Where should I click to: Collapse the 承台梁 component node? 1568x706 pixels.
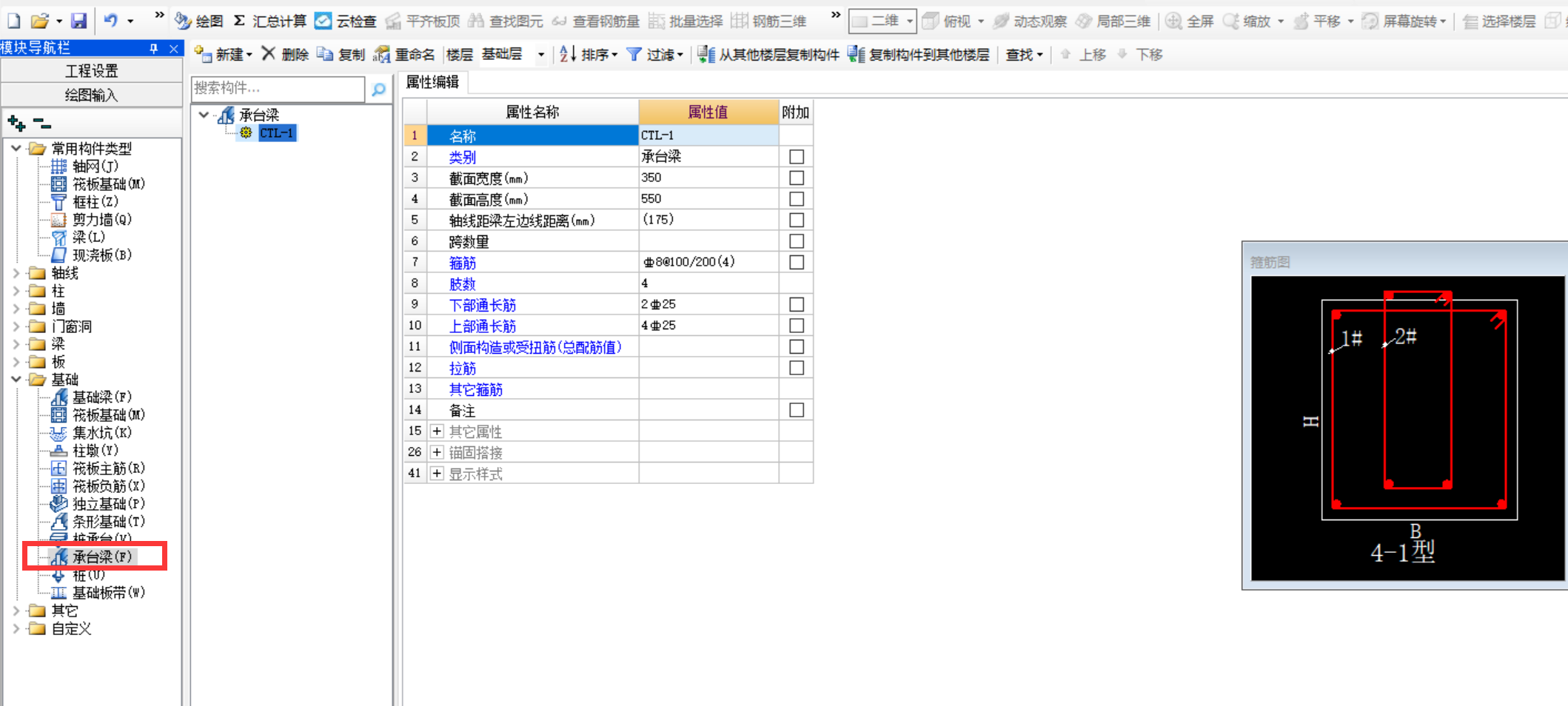tap(204, 115)
